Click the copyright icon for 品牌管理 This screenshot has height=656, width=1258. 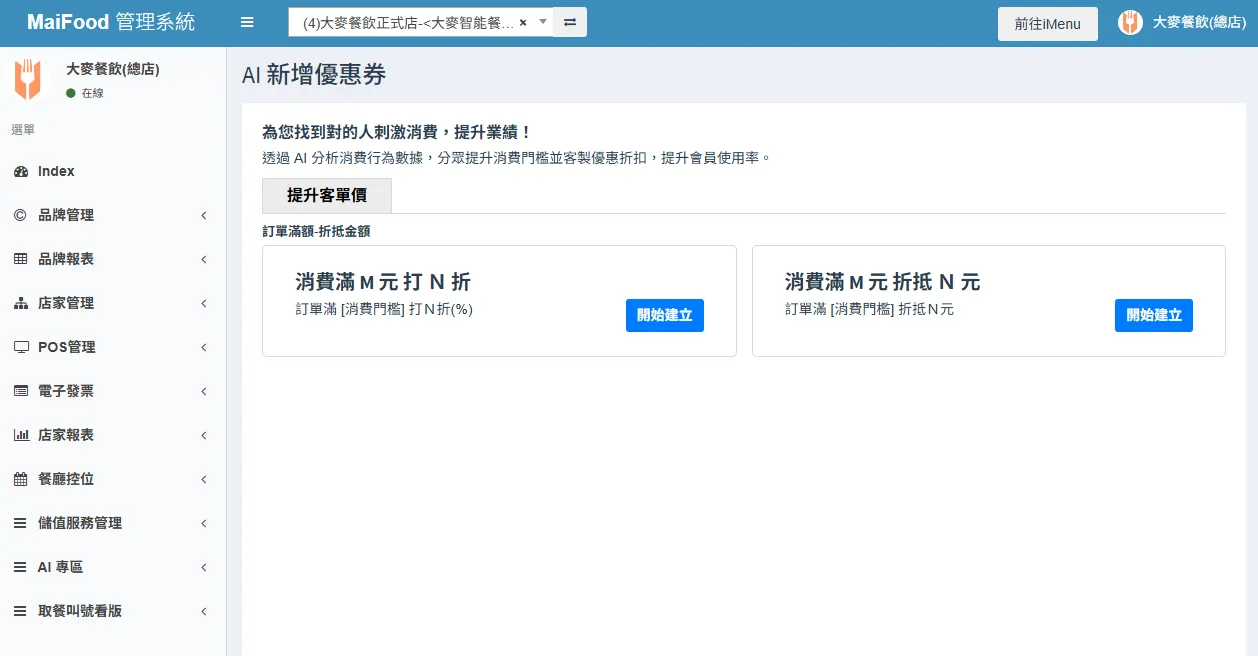point(20,215)
